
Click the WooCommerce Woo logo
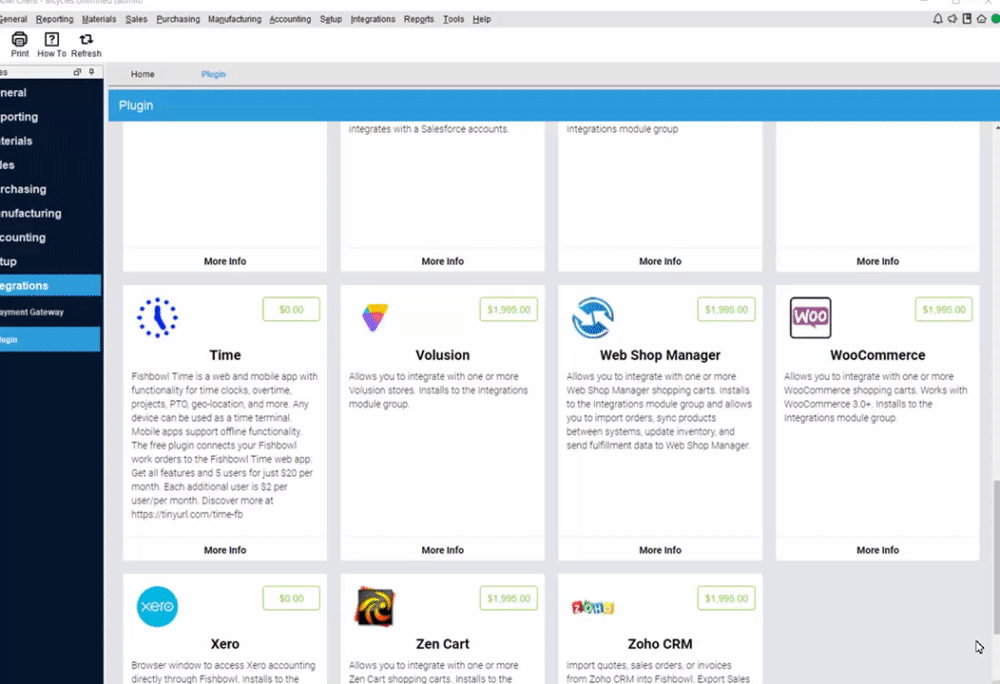tap(810, 317)
